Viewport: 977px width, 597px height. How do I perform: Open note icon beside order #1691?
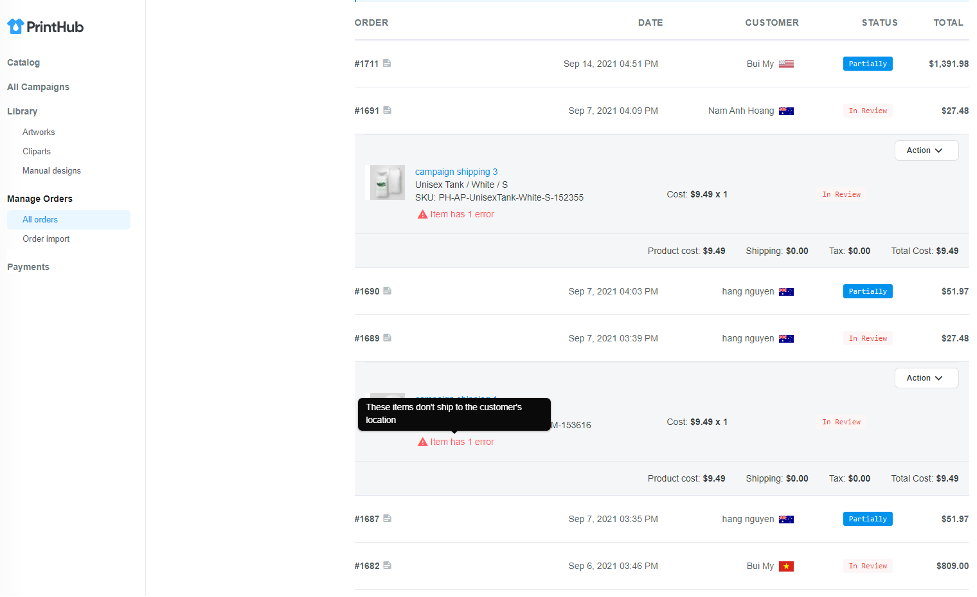coord(387,110)
